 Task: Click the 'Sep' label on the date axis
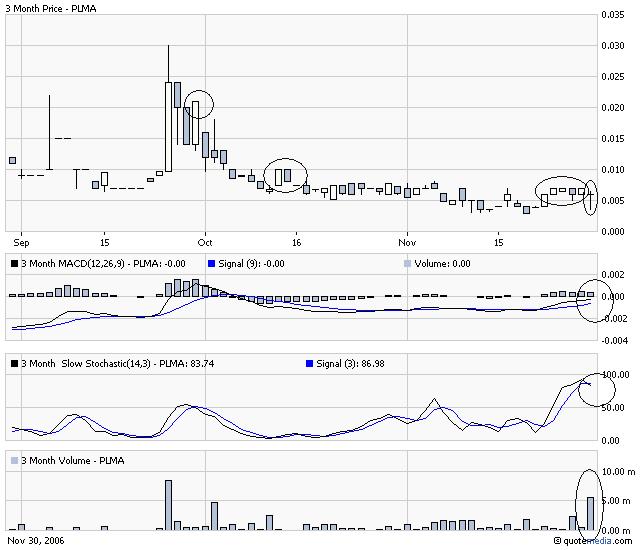click(21, 243)
